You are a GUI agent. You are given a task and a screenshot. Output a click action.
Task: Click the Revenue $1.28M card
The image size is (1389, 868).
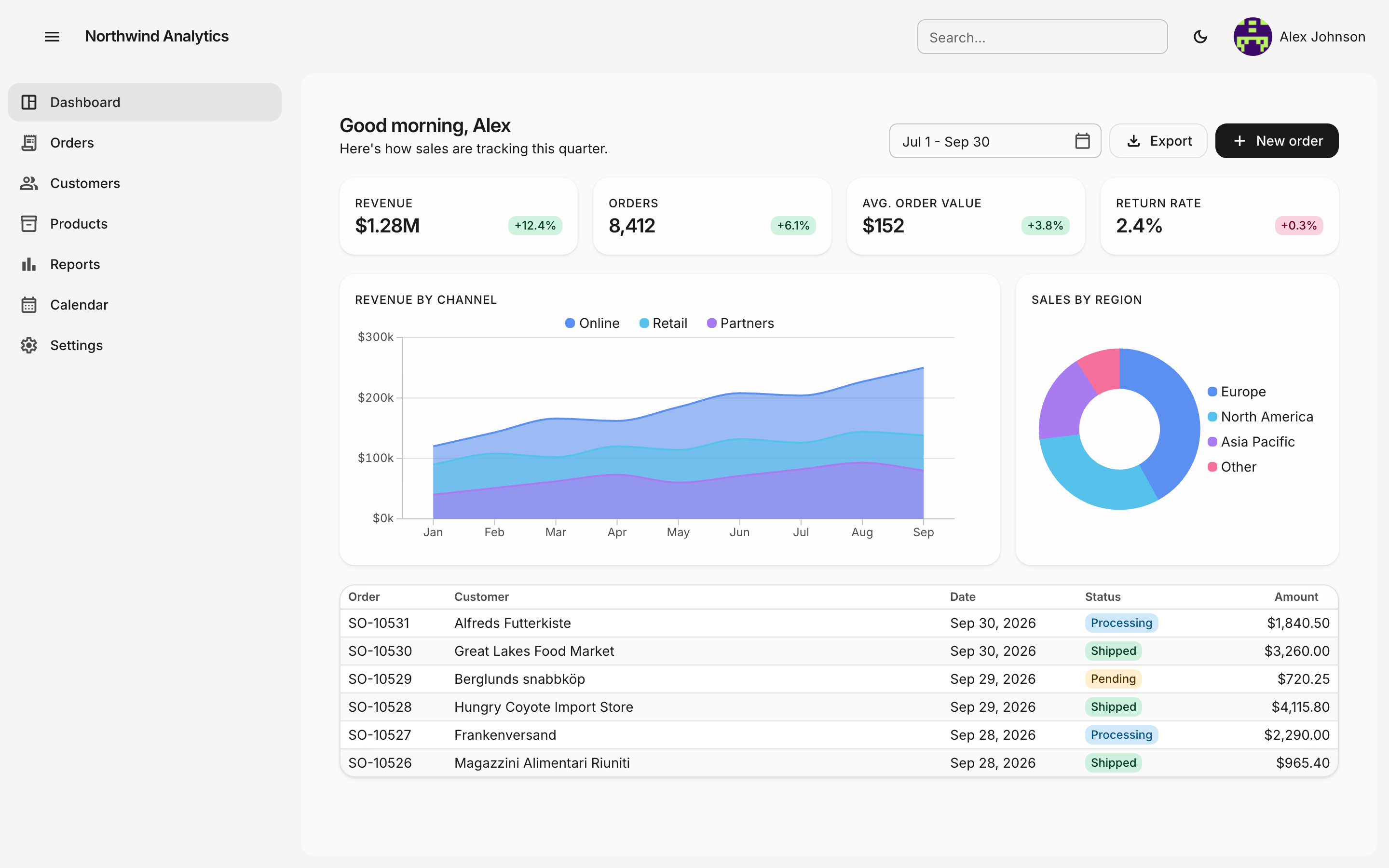click(458, 216)
